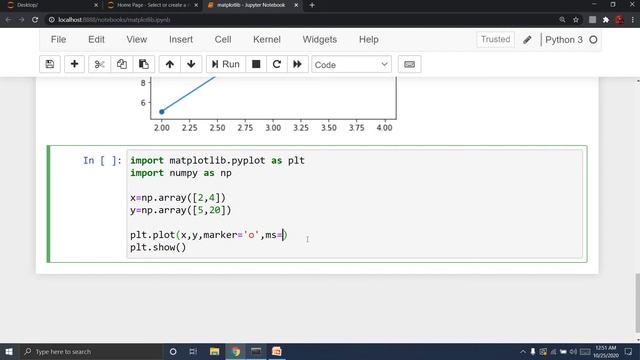Open the View menu
The width and height of the screenshot is (640, 360).
(136, 40)
